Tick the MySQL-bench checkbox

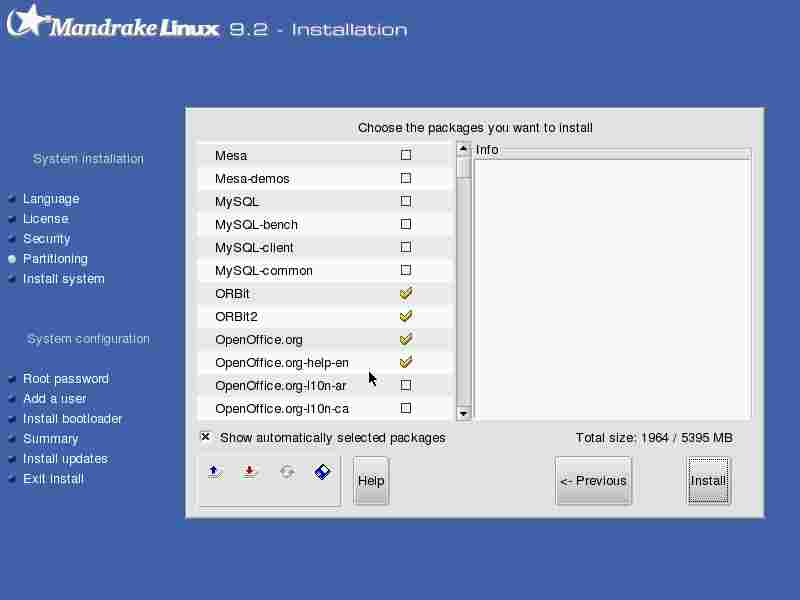tap(406, 224)
